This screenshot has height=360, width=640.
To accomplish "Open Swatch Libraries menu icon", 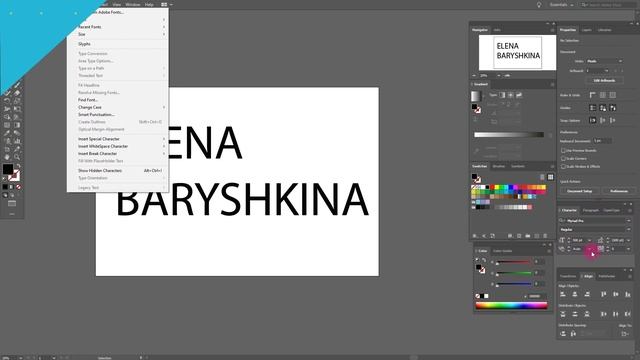I will pos(475,236).
